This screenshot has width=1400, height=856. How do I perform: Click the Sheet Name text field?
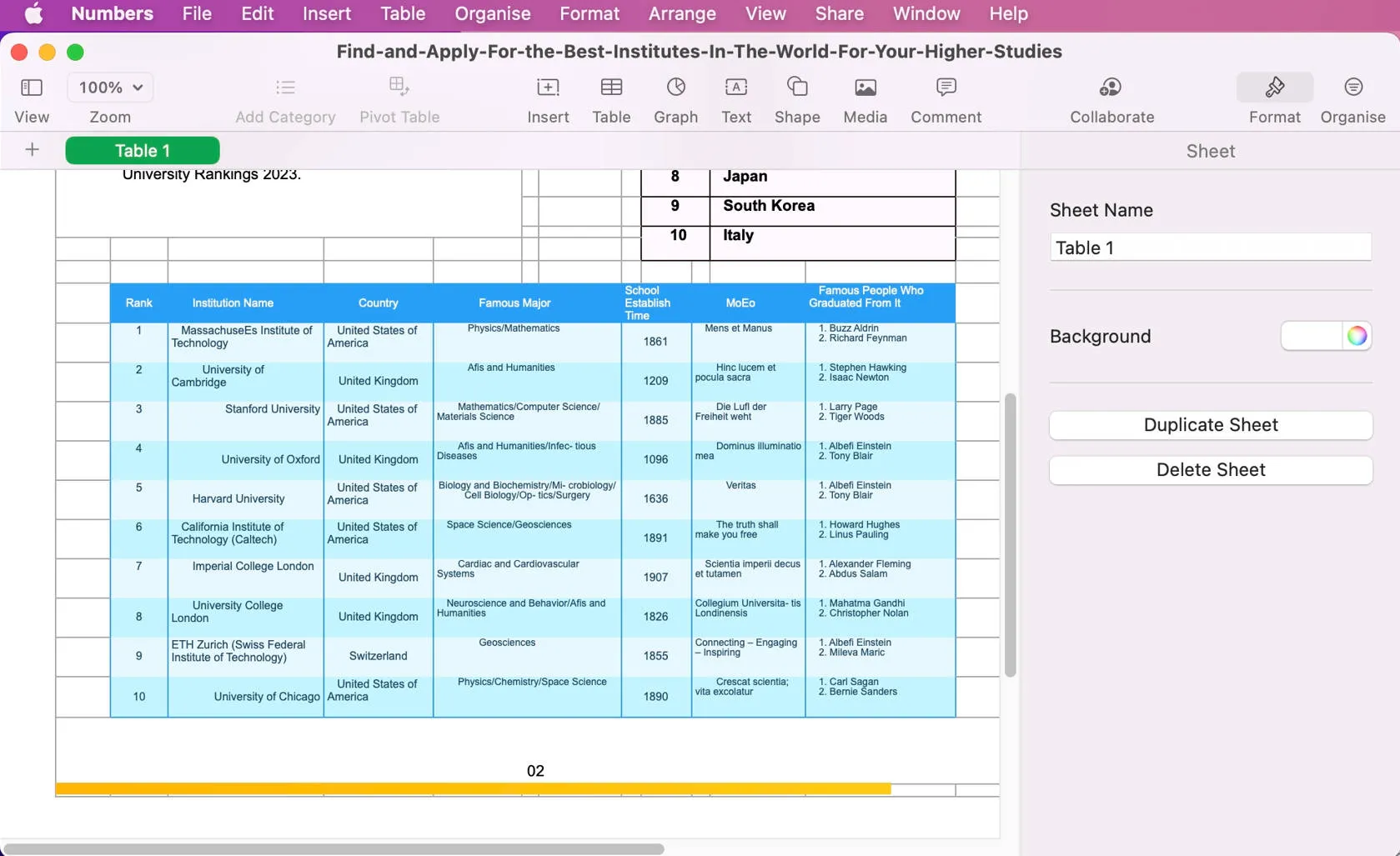[x=1210, y=248]
